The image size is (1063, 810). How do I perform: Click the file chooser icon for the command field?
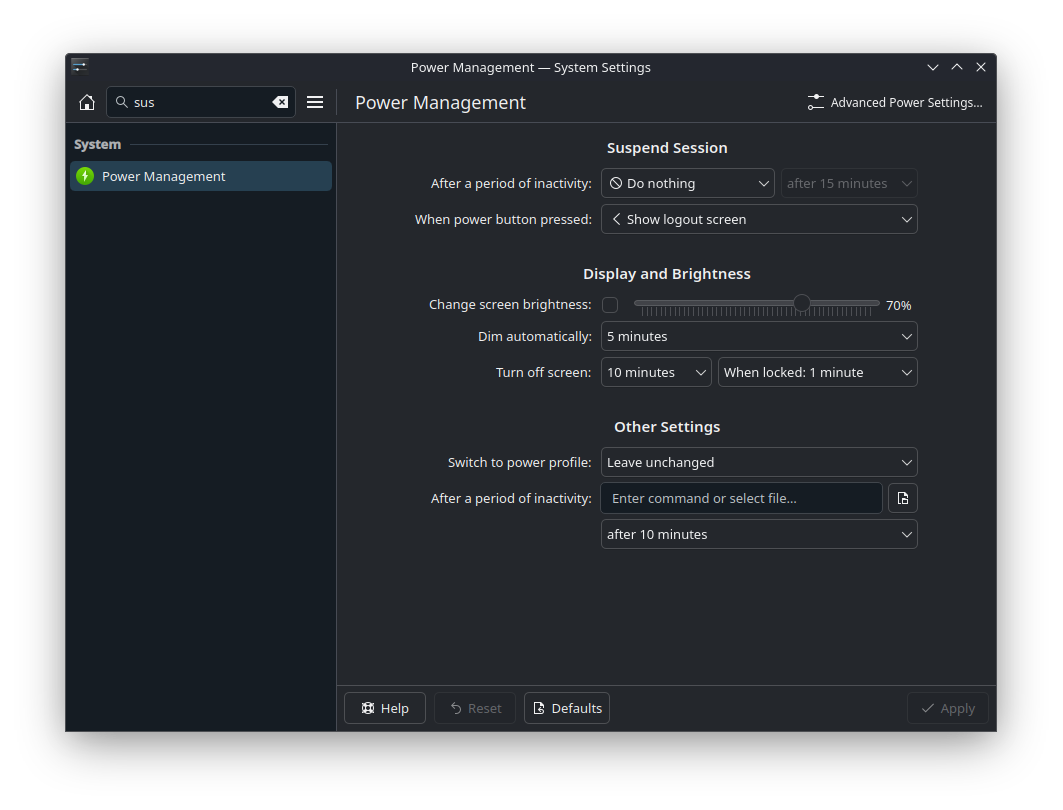tap(903, 498)
